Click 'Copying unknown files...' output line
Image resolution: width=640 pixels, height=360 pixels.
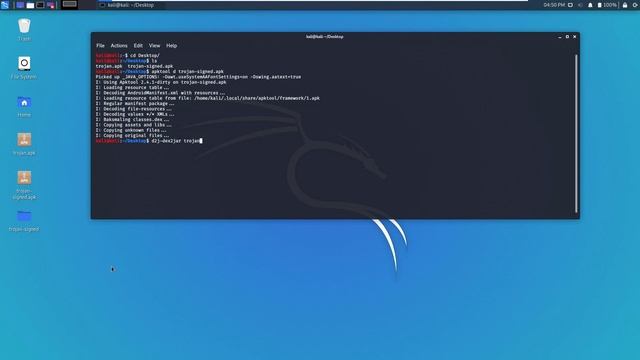point(131,130)
